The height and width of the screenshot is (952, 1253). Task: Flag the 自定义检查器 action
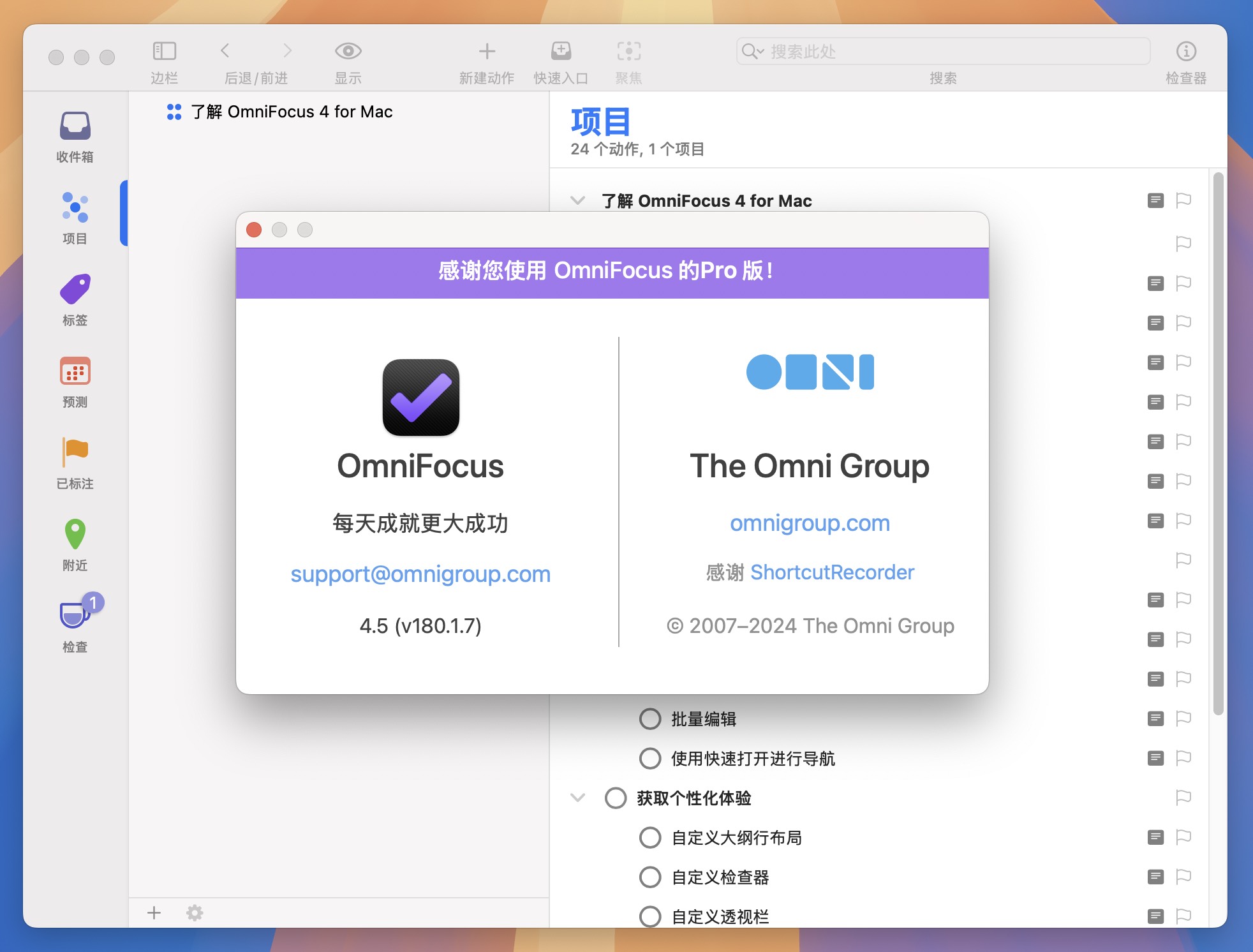tap(1183, 877)
